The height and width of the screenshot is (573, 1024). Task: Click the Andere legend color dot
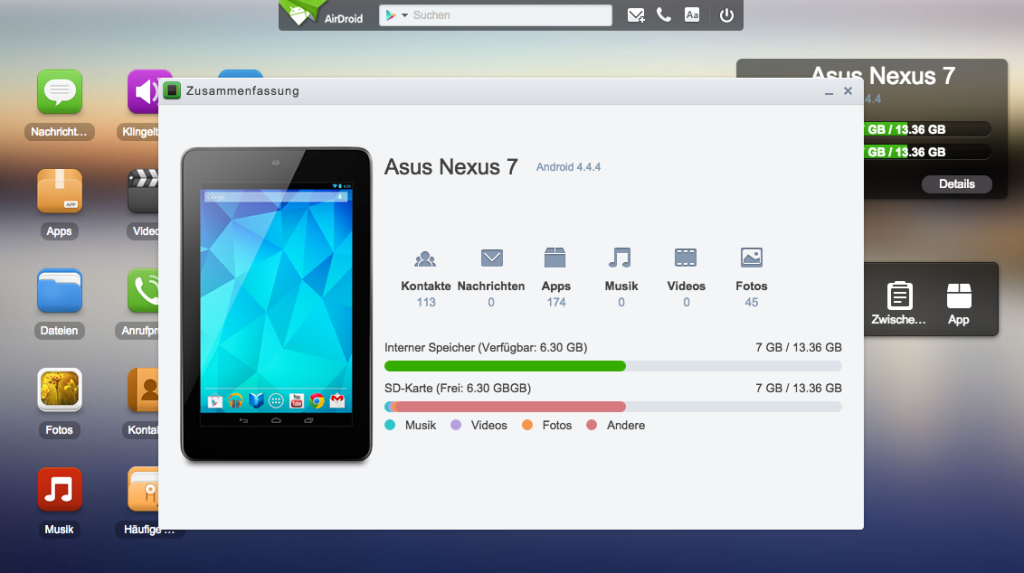[592, 425]
